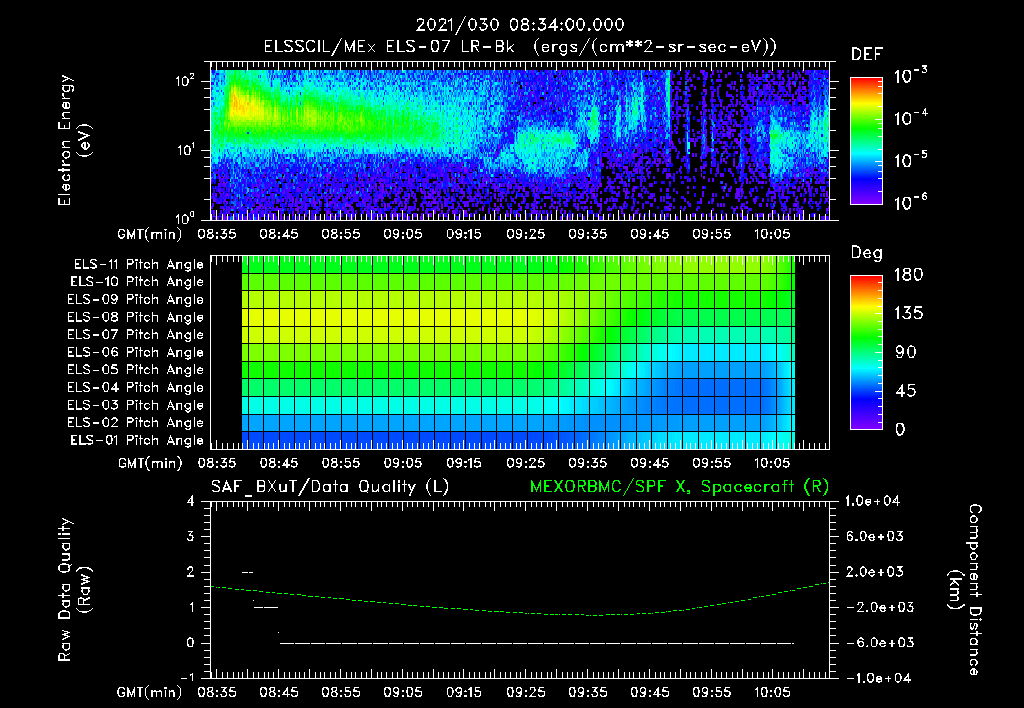Select the ELS-06 Pitch Angle row label
The height and width of the screenshot is (708, 1024).
point(135,352)
